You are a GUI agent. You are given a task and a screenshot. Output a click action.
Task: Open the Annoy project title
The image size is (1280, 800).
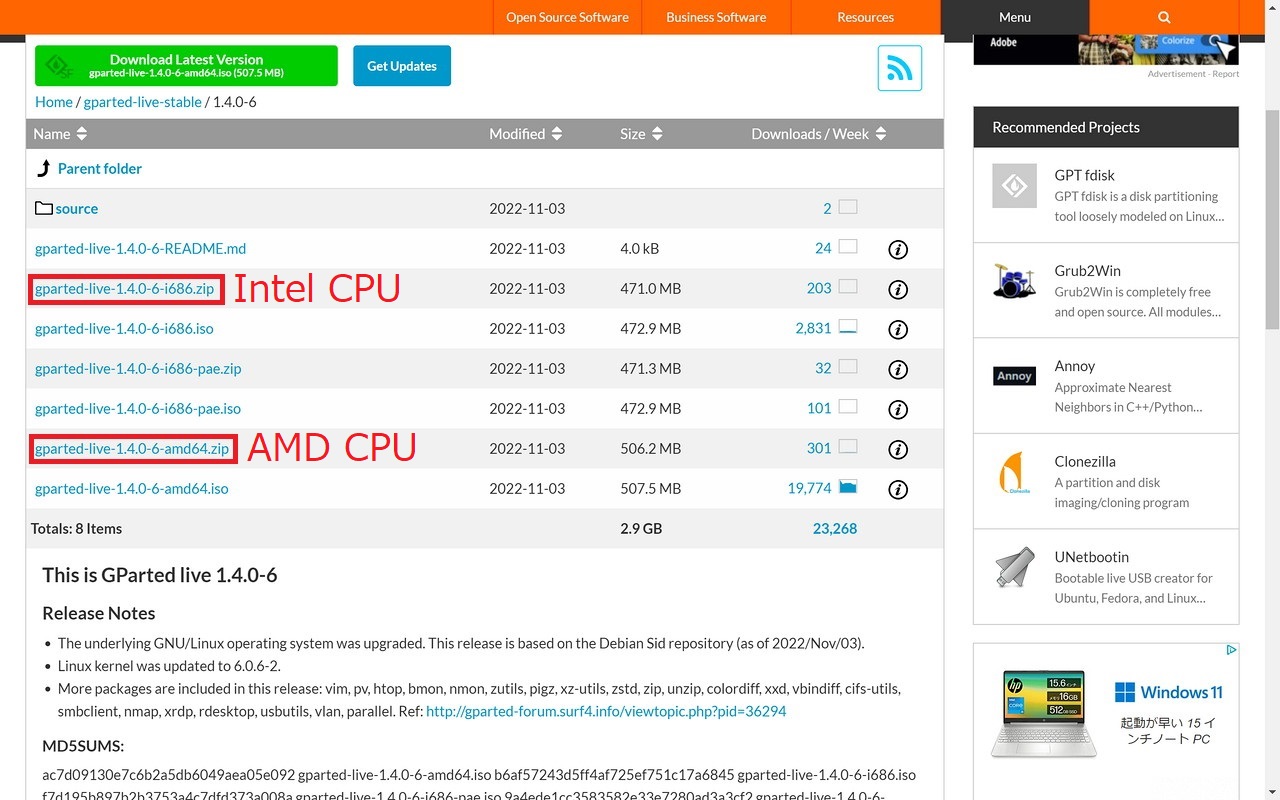(x=1075, y=366)
